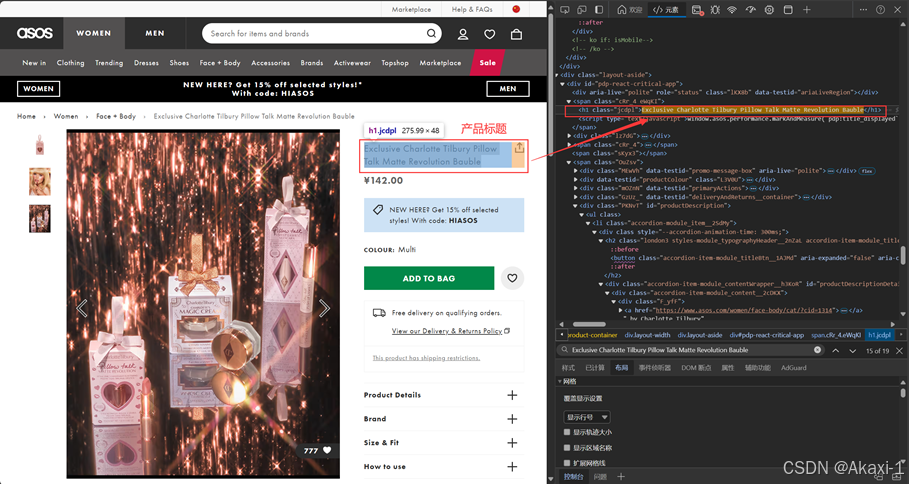This screenshot has height=484, width=909.
Task: Switch to 事件侦听器 tab
Action: click(655, 367)
